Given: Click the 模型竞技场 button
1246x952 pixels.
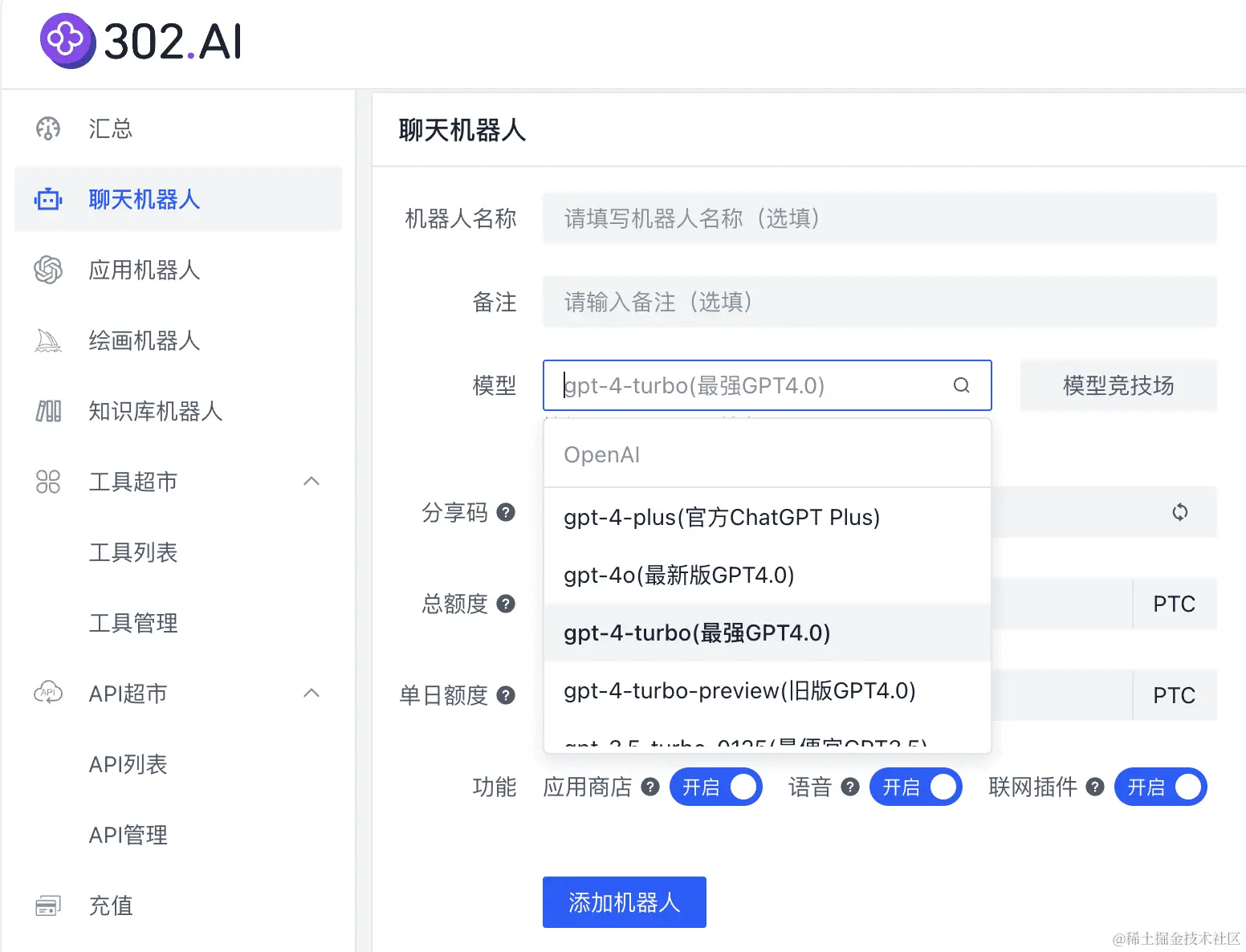Looking at the screenshot, I should point(1118,385).
